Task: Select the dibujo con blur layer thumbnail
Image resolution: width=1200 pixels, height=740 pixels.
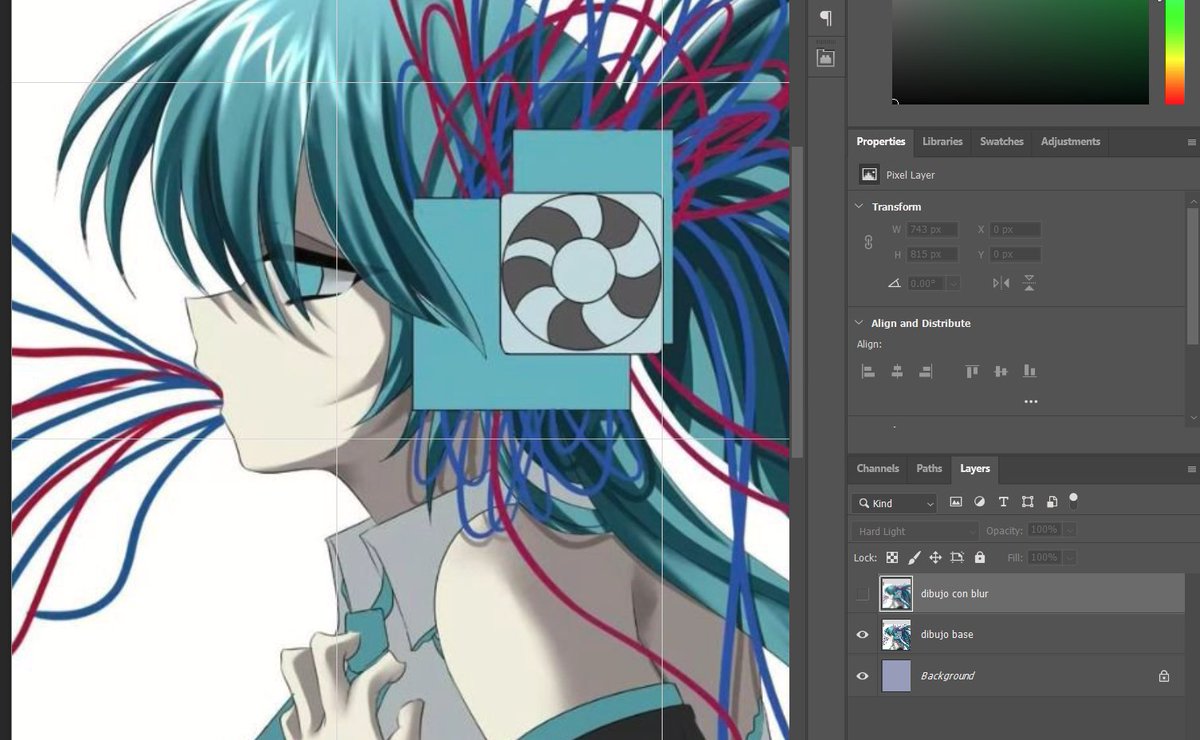Action: click(x=896, y=594)
